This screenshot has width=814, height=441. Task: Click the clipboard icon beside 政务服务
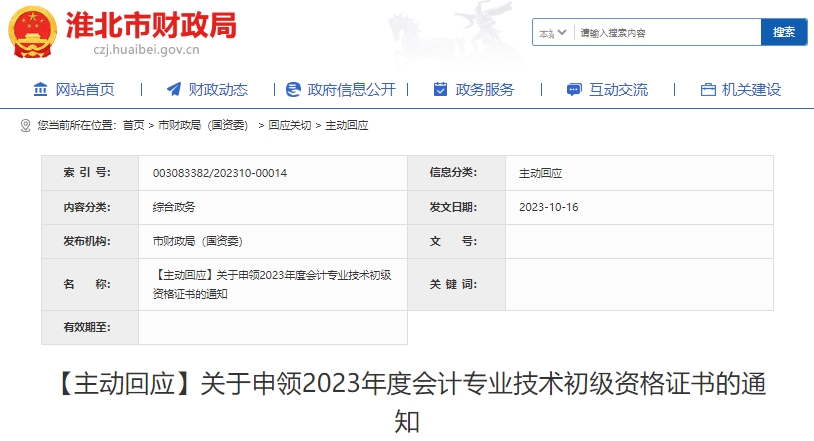(440, 90)
